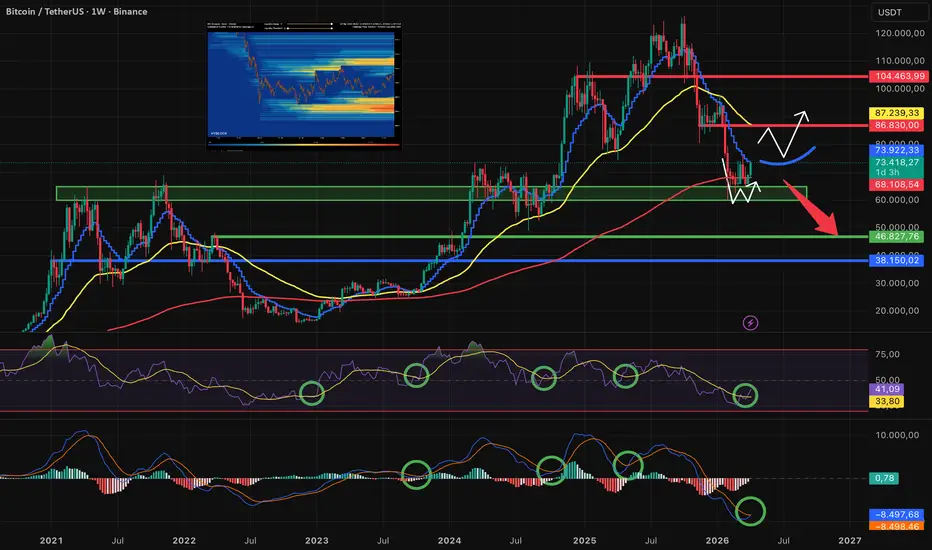Viewport: 932px width, 550px height.
Task: Click the green 46.827,76 support label
Action: (x=896, y=237)
